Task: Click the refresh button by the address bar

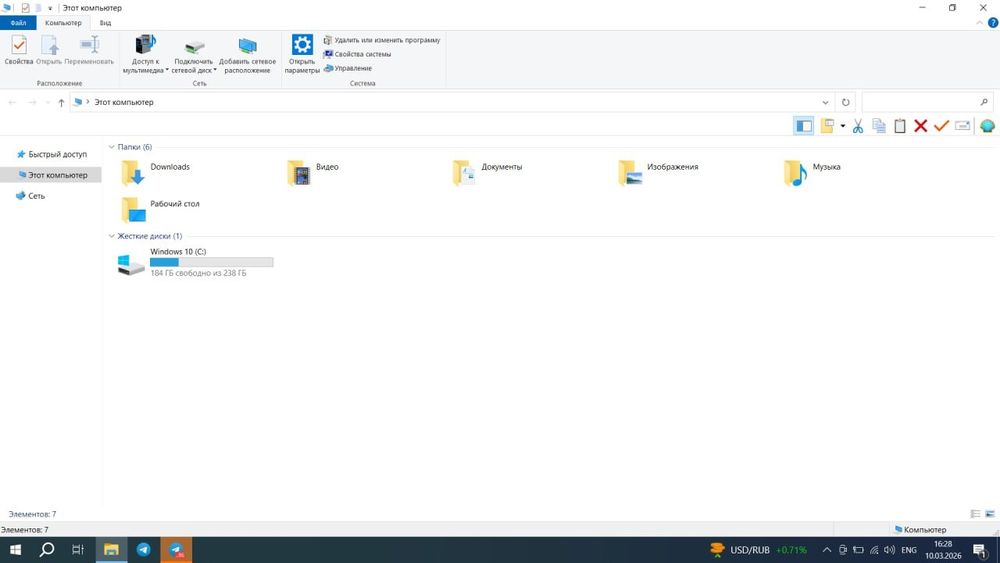Action: 846,102
